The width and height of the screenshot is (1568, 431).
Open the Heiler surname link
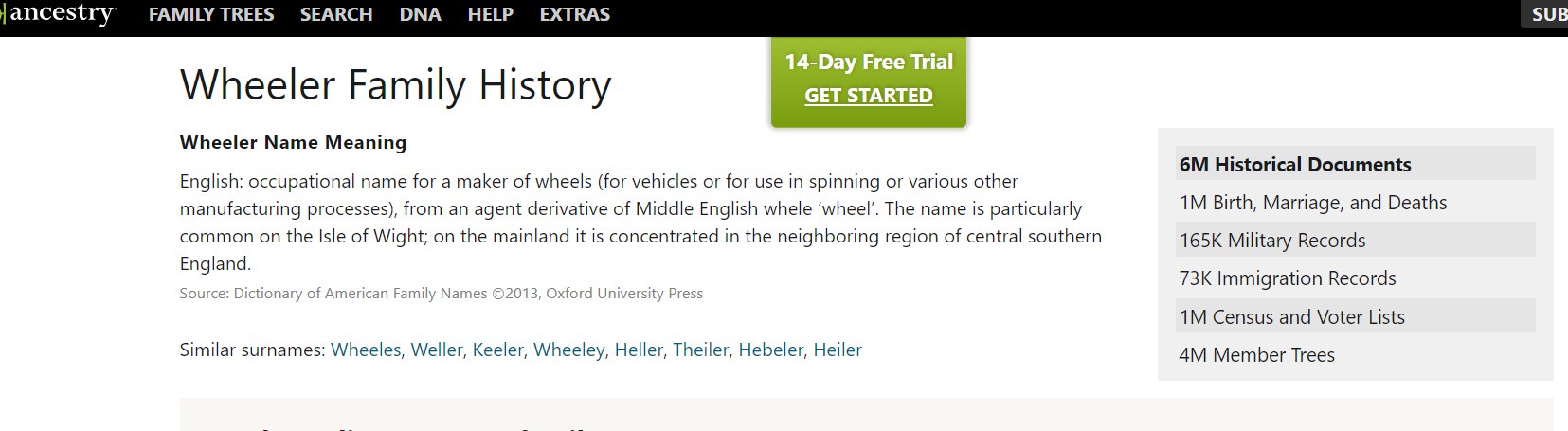(x=838, y=350)
